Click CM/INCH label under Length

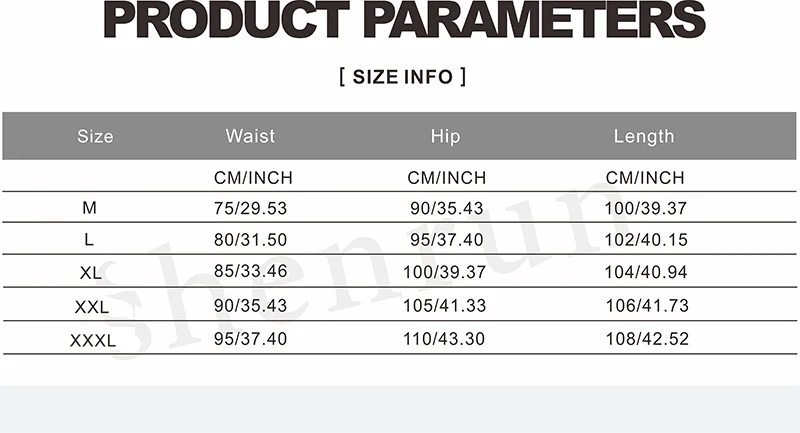tap(645, 178)
